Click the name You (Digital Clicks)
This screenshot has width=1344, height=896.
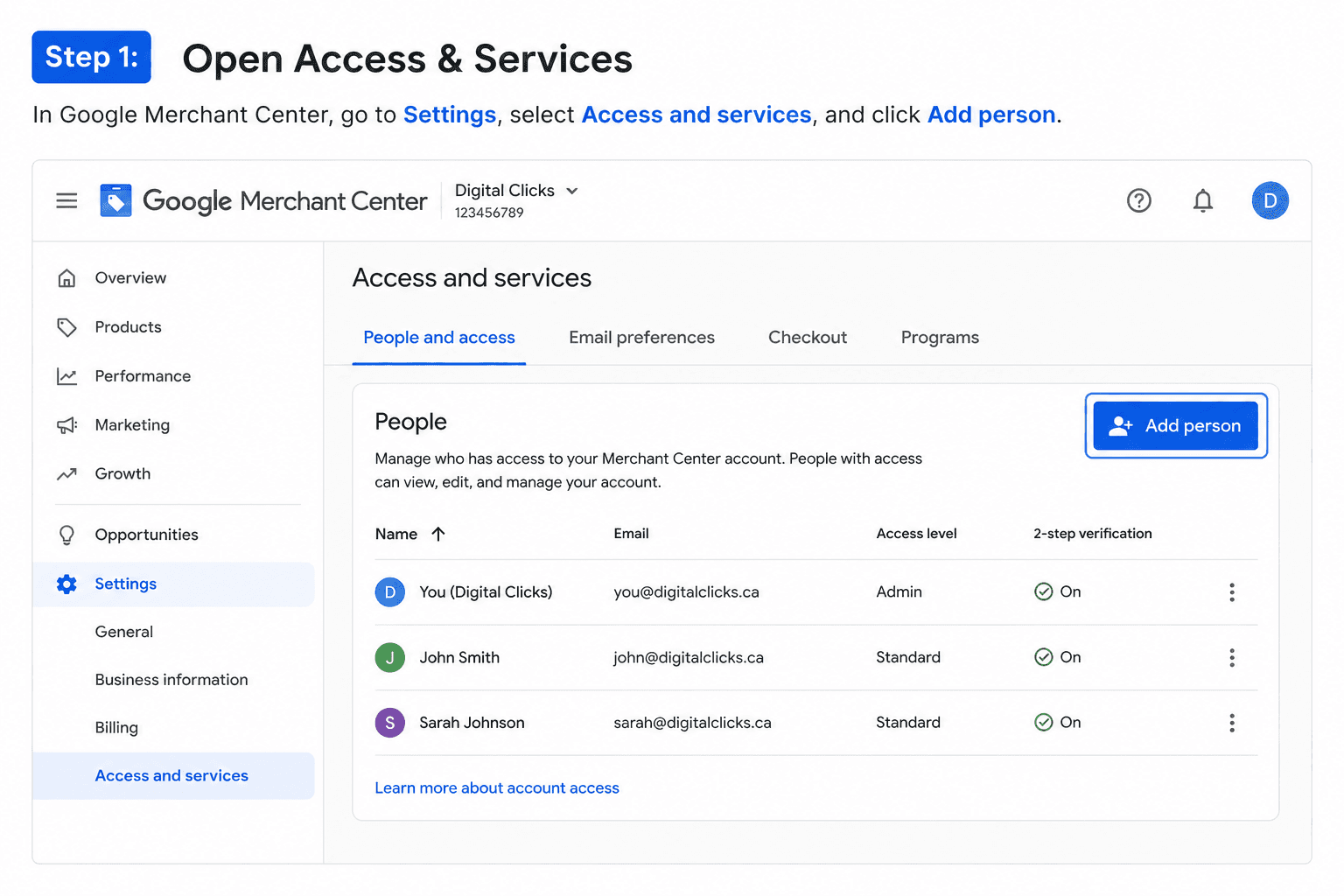(486, 592)
